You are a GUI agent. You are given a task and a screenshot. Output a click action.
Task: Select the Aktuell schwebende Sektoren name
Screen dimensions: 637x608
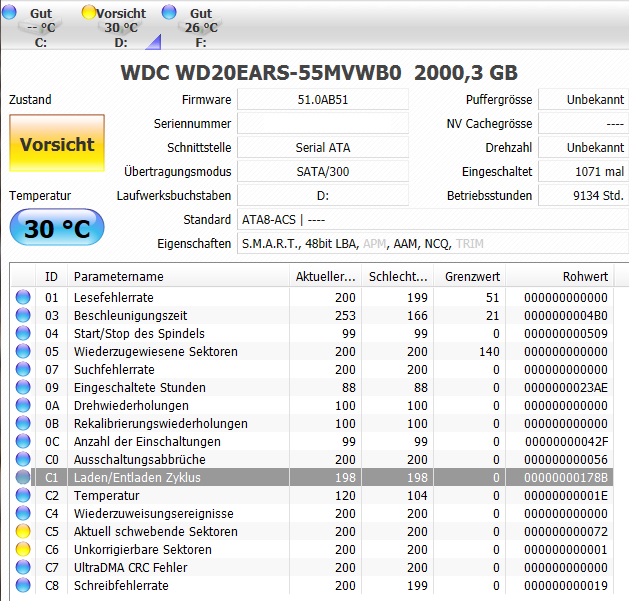tap(156, 531)
